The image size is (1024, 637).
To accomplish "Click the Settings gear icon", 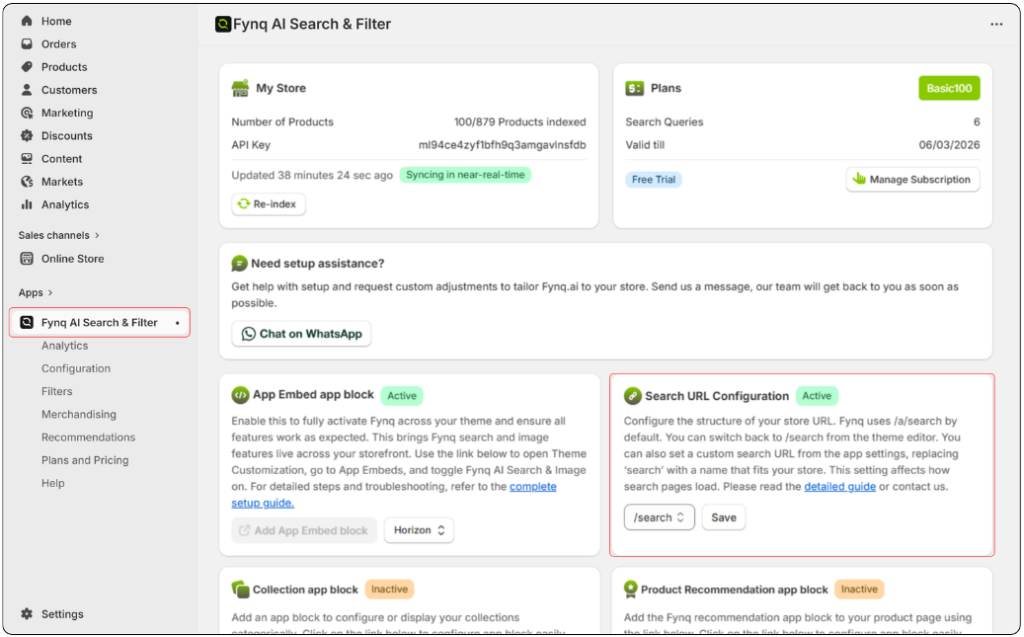I will click(27, 613).
